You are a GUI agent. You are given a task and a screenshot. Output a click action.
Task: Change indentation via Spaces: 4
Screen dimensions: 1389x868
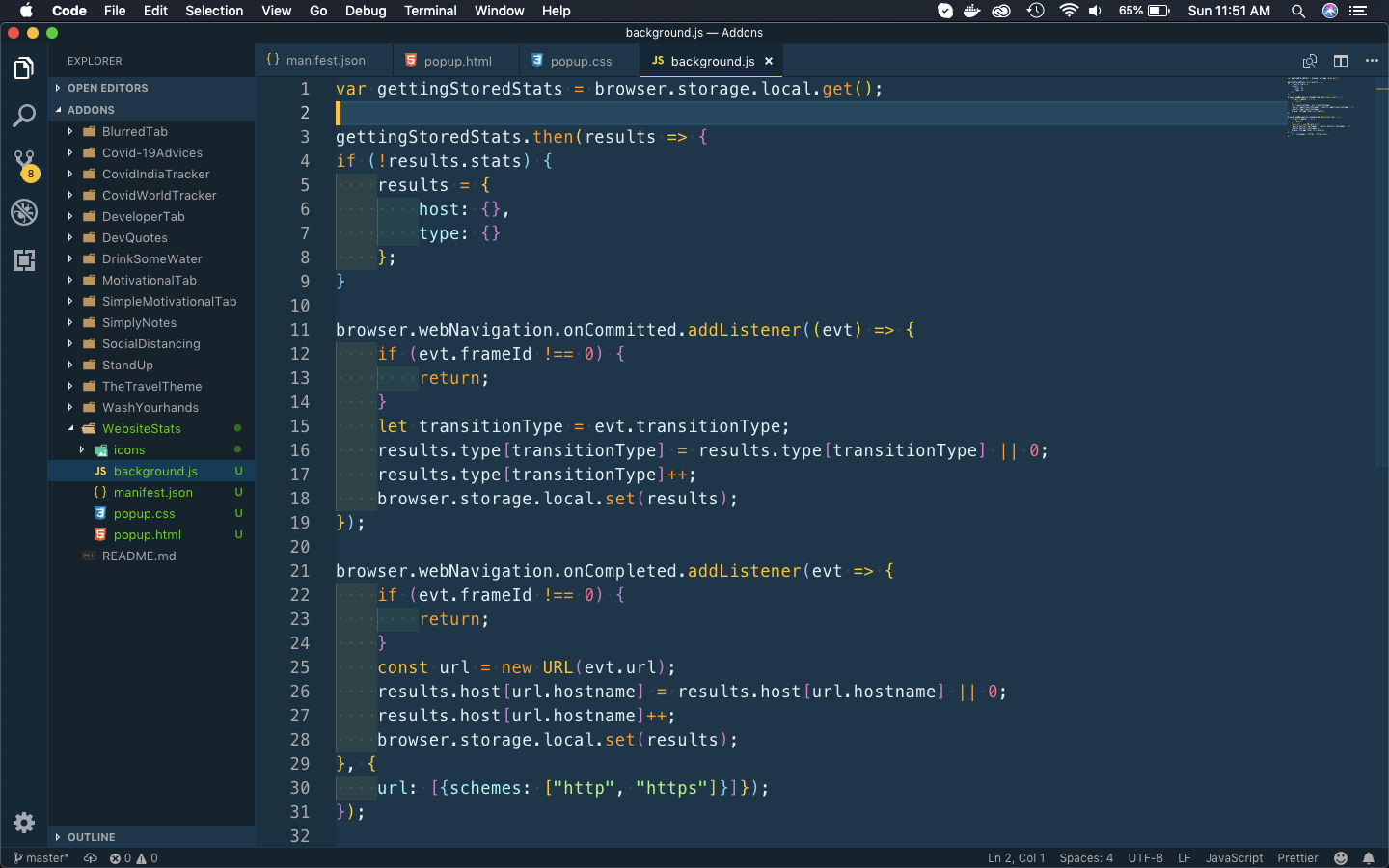click(x=1086, y=858)
